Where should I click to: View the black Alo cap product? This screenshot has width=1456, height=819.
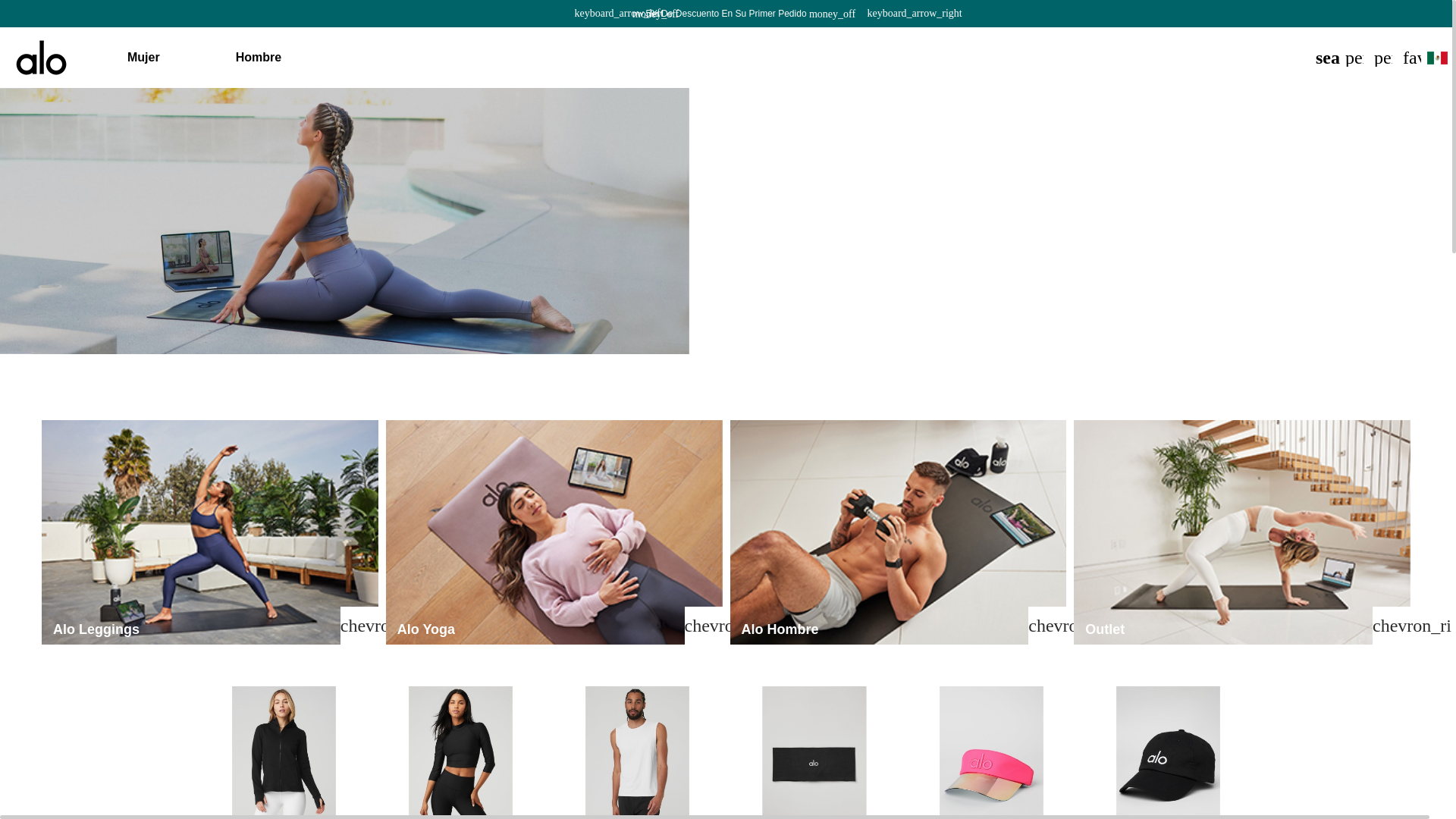pyautogui.click(x=1168, y=752)
